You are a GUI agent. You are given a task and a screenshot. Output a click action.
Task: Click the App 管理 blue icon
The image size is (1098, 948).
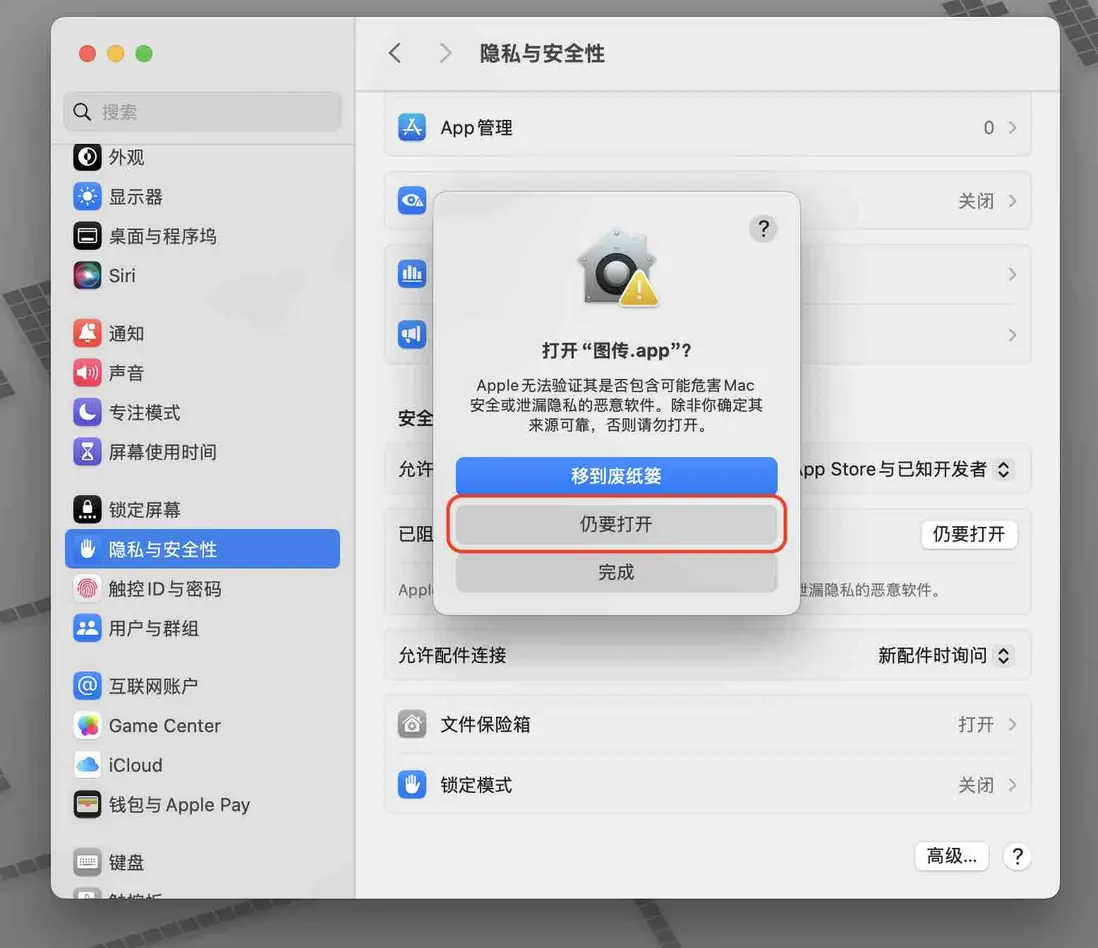coord(413,127)
